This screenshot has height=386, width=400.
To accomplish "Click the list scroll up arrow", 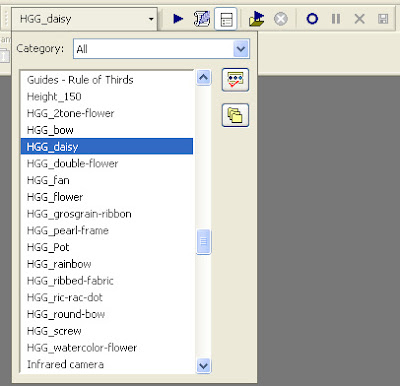I will point(203,78).
